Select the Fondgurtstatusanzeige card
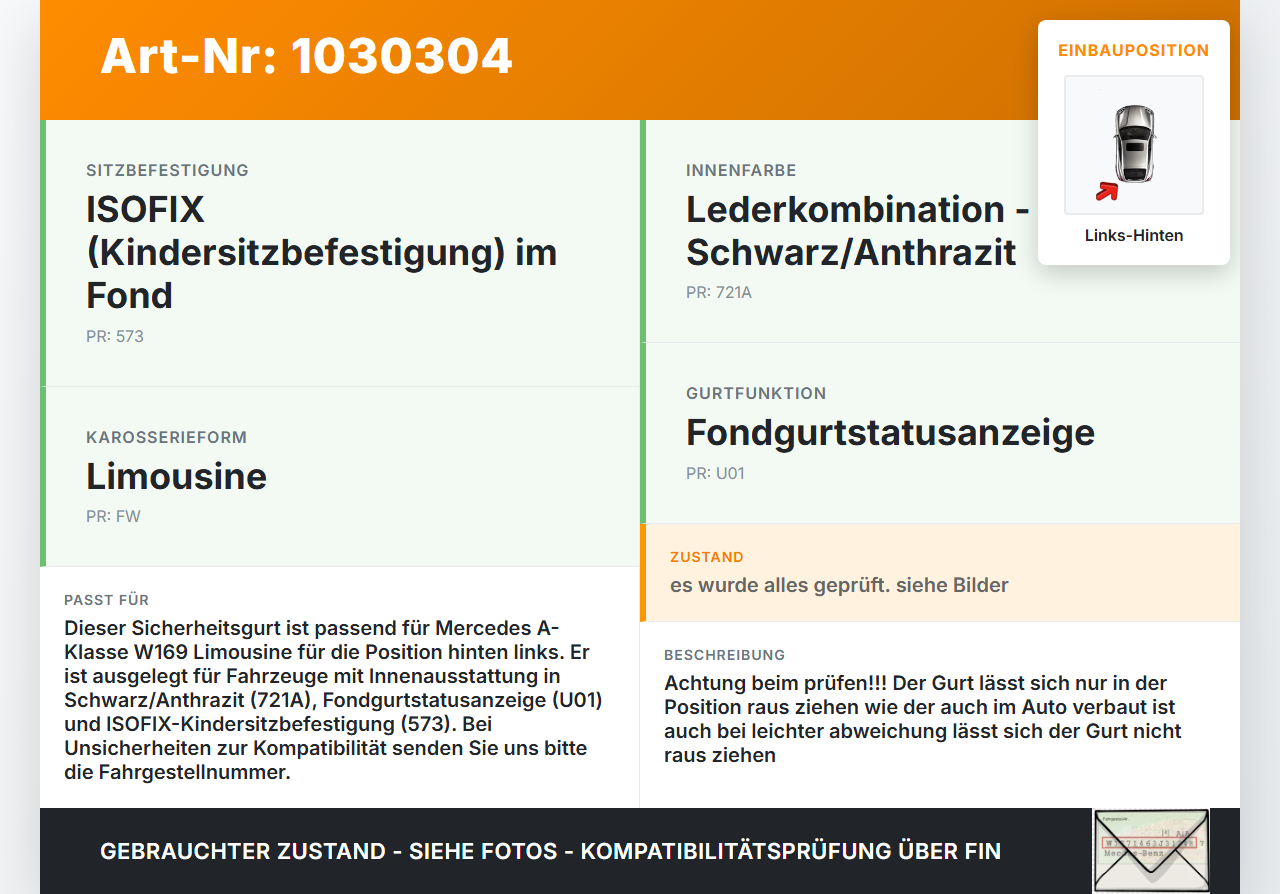 pos(940,433)
